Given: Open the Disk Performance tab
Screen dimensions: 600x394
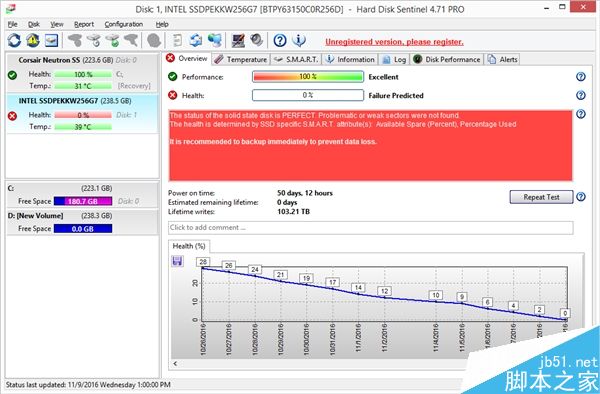Looking at the screenshot, I should [x=447, y=59].
